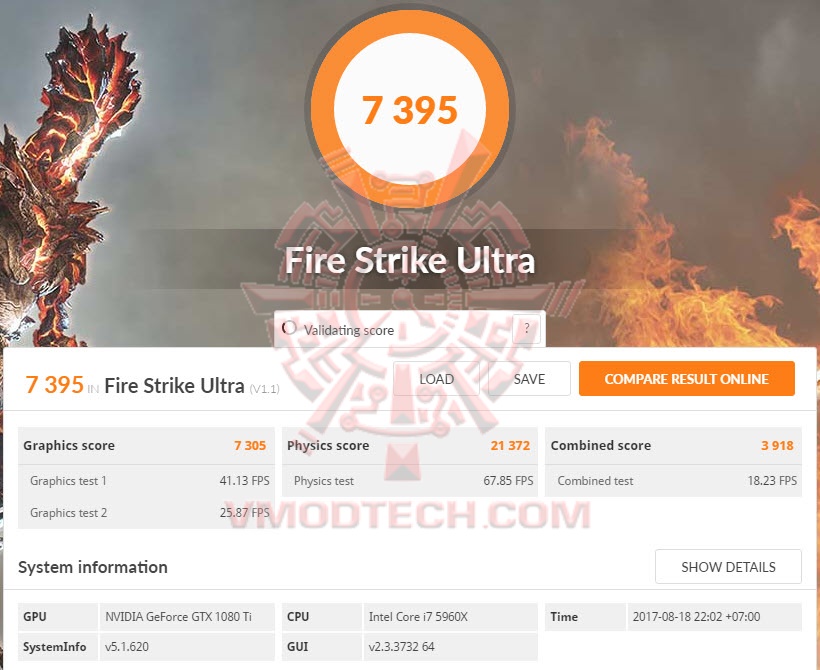Click the Combined test FPS row
This screenshot has width=820, height=670.
(674, 481)
